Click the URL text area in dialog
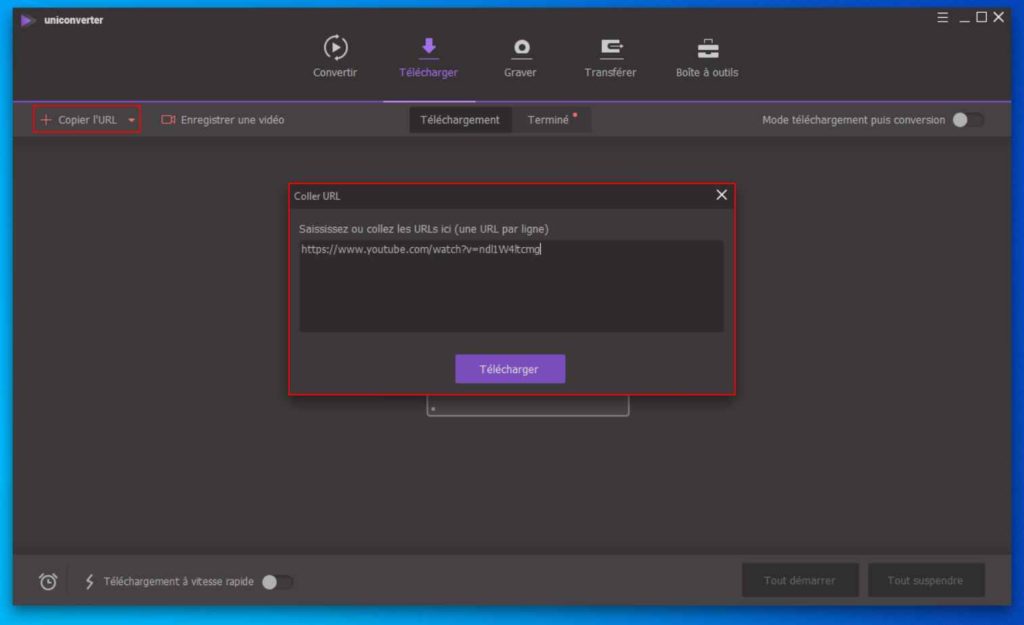 [511, 286]
